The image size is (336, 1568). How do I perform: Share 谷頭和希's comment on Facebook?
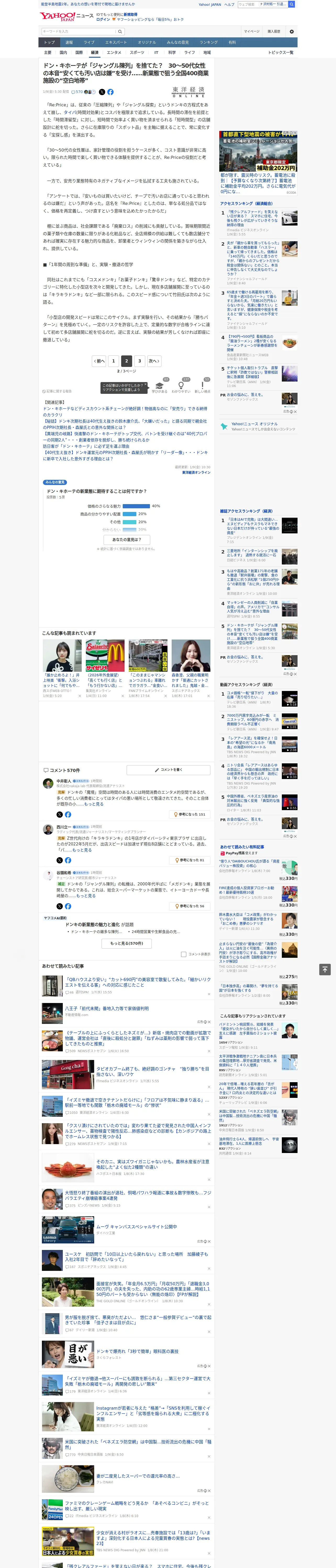[68, 906]
